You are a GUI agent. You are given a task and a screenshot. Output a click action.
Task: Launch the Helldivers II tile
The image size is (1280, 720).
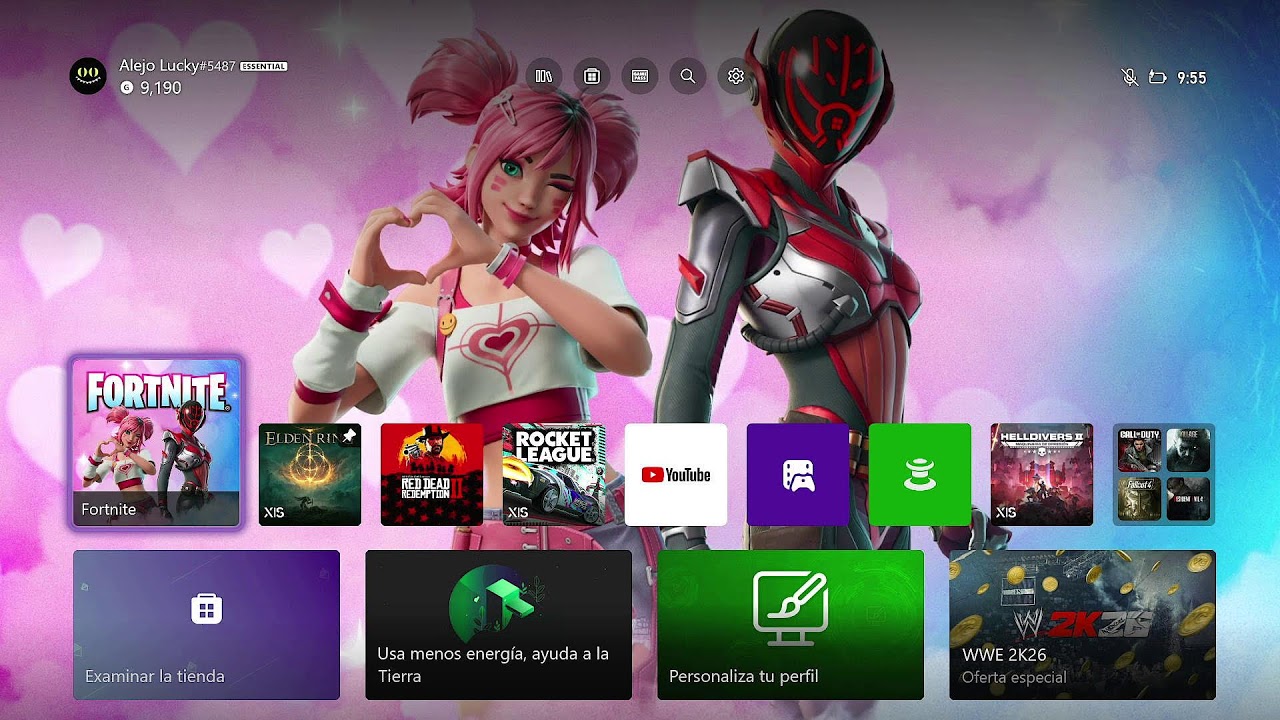tap(1042, 474)
